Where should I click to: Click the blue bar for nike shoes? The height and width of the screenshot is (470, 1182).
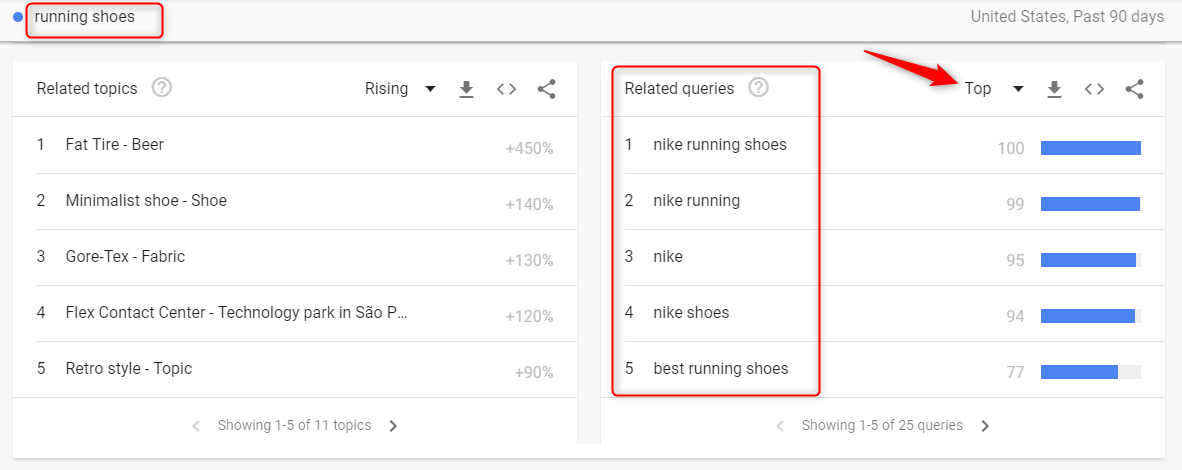tap(1087, 316)
